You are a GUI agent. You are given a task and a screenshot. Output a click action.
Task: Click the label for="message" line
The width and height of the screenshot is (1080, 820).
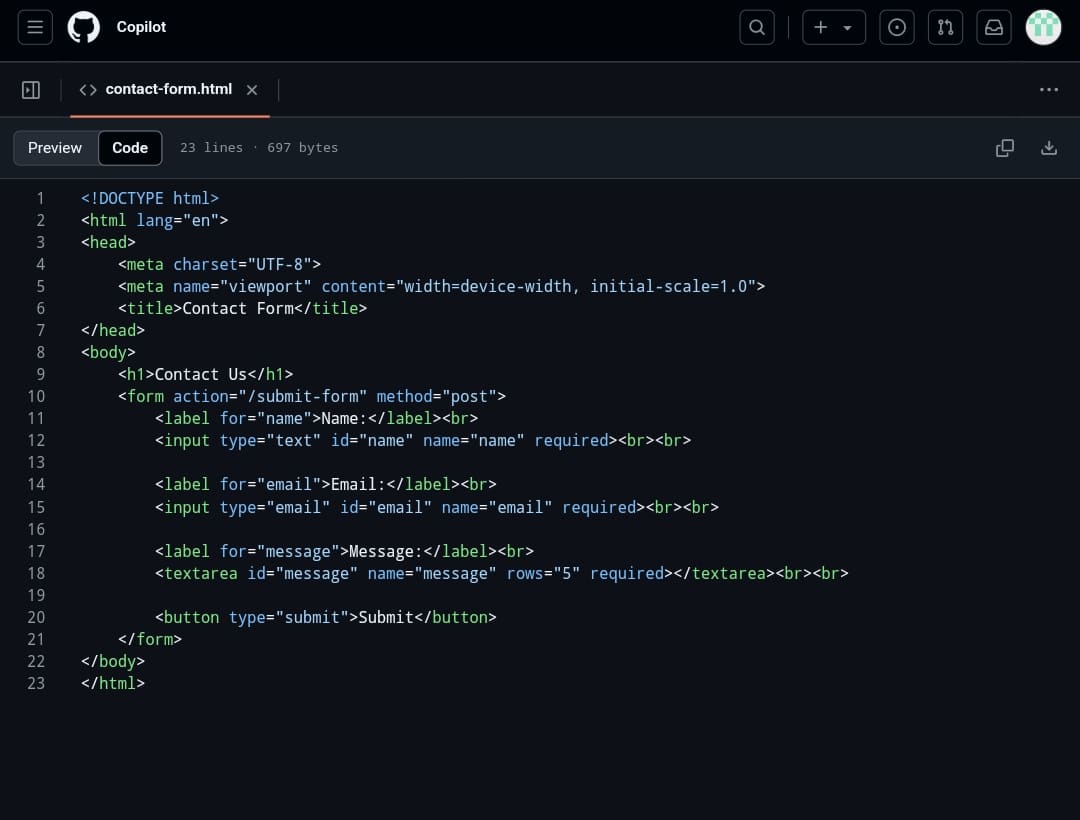pos(344,551)
